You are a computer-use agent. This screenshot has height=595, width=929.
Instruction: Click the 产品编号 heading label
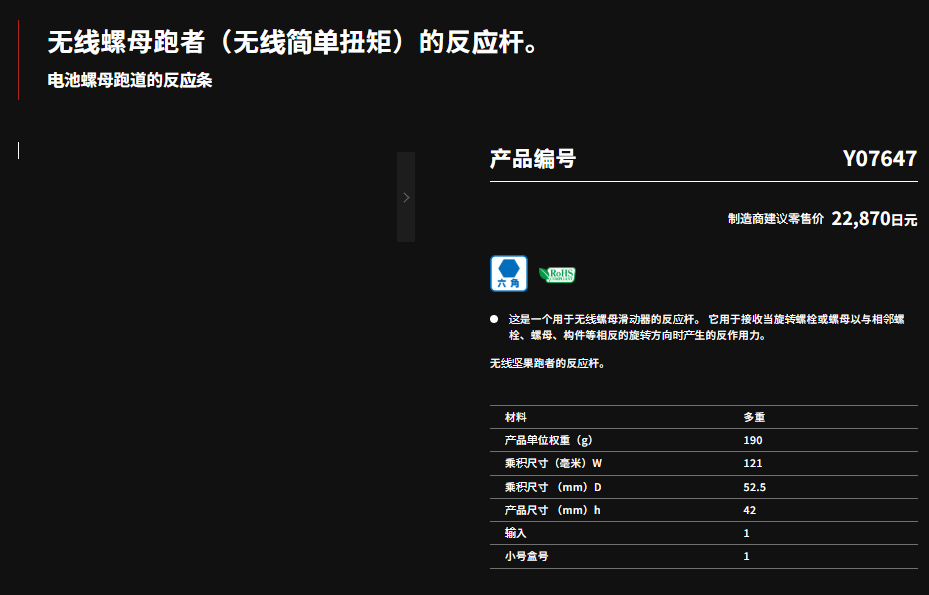[532, 159]
